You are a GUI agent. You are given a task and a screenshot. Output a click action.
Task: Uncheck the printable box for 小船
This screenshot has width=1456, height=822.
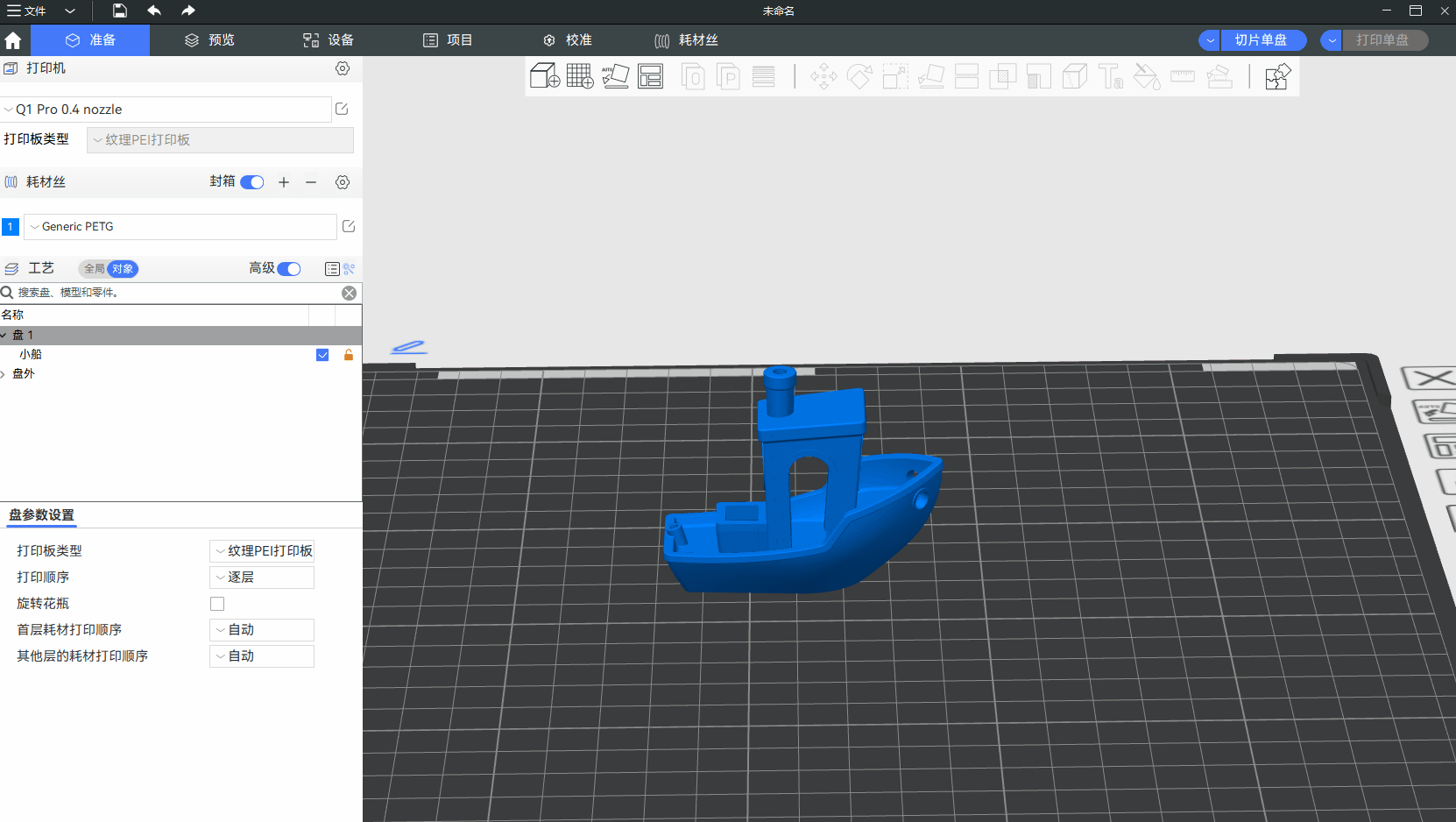pos(322,355)
